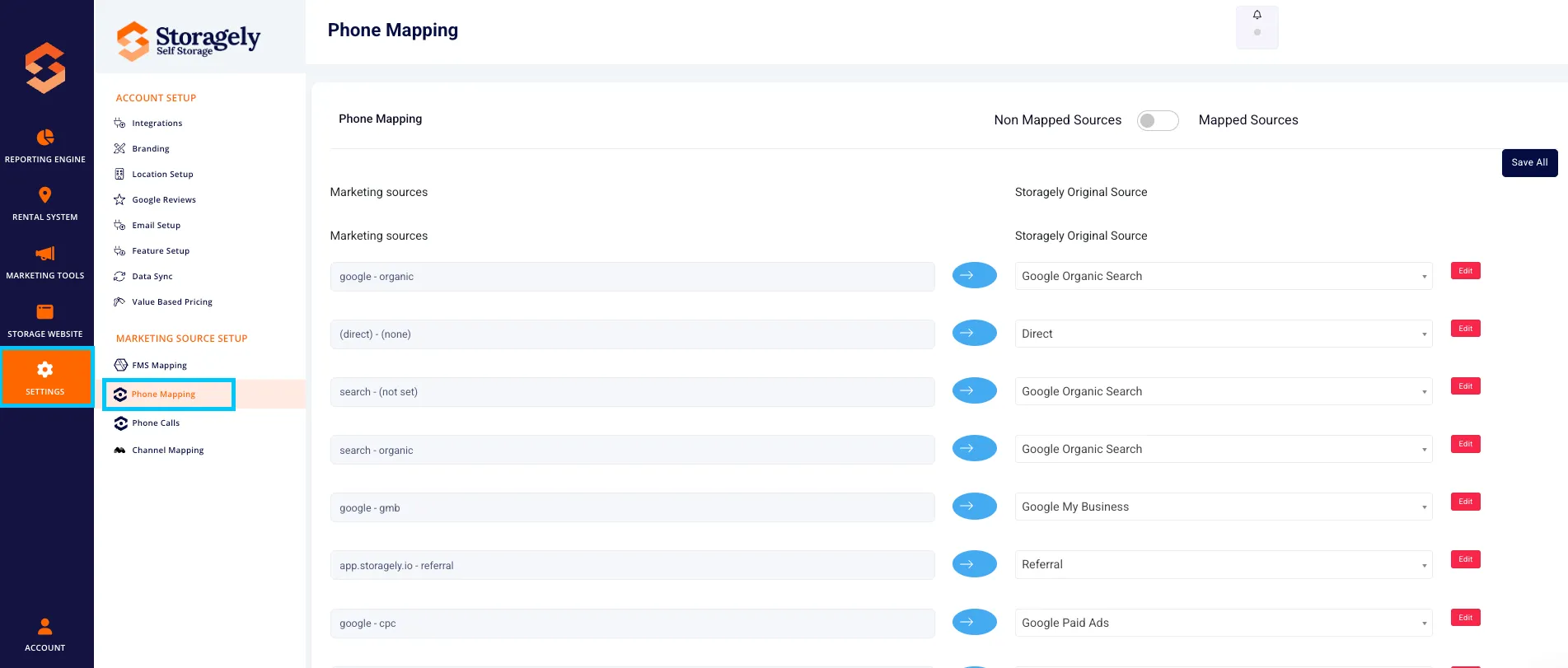Click the arrow icon for google - cpc

[975, 622]
